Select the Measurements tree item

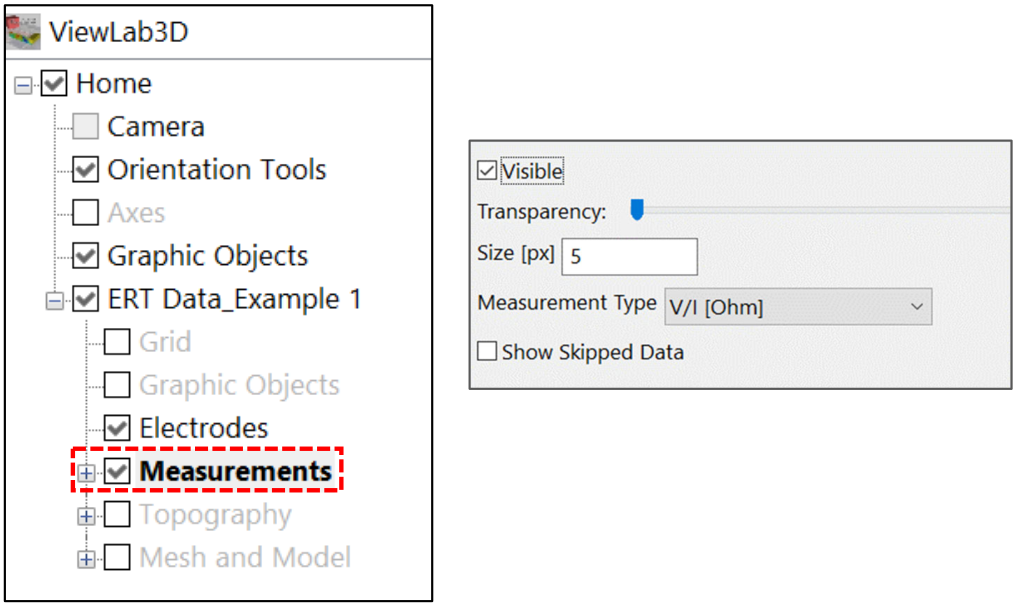(235, 471)
